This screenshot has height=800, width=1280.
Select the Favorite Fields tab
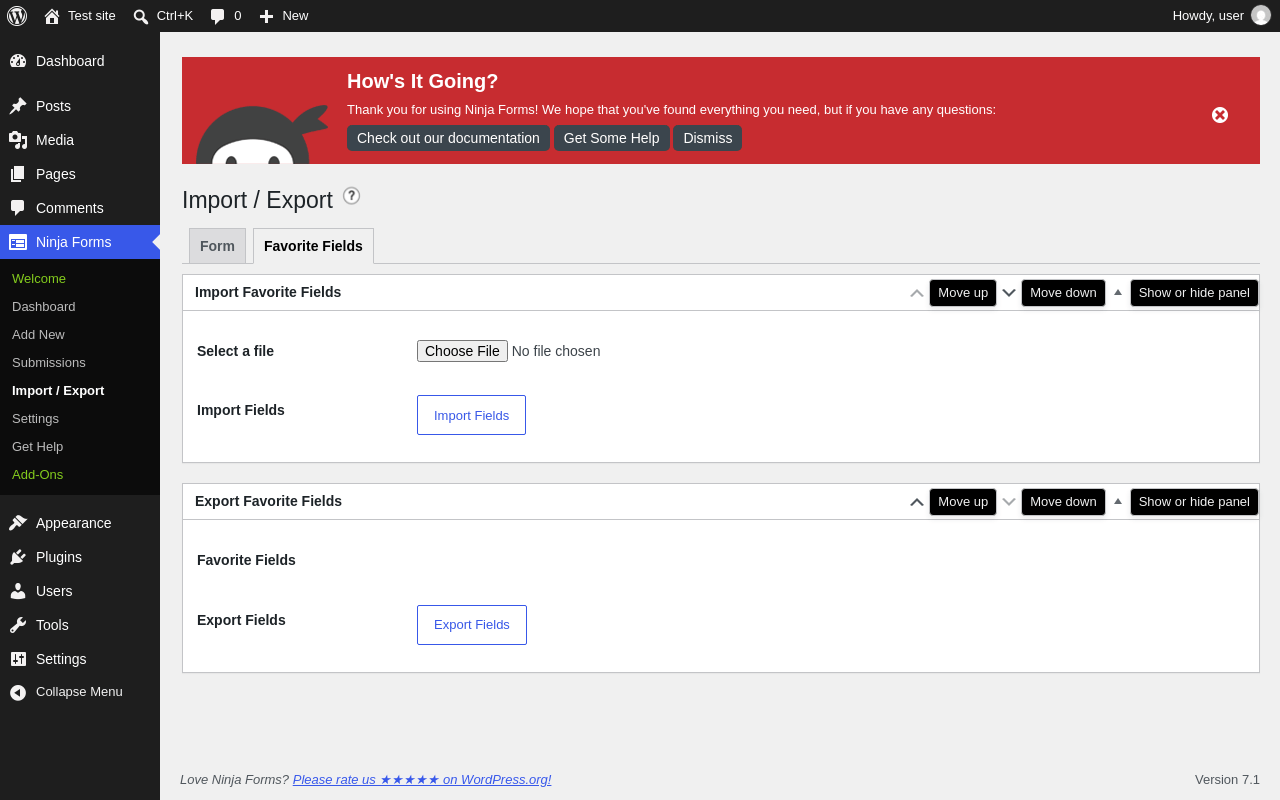tap(313, 246)
